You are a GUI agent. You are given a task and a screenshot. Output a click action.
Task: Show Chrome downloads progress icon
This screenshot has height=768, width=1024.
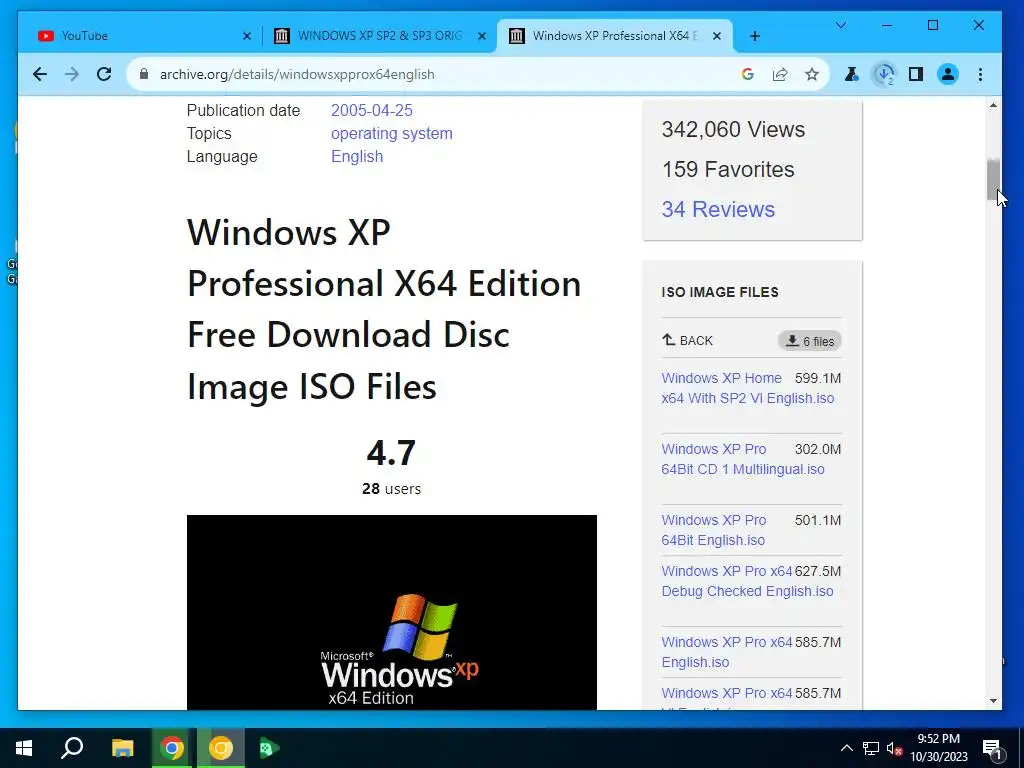(884, 74)
